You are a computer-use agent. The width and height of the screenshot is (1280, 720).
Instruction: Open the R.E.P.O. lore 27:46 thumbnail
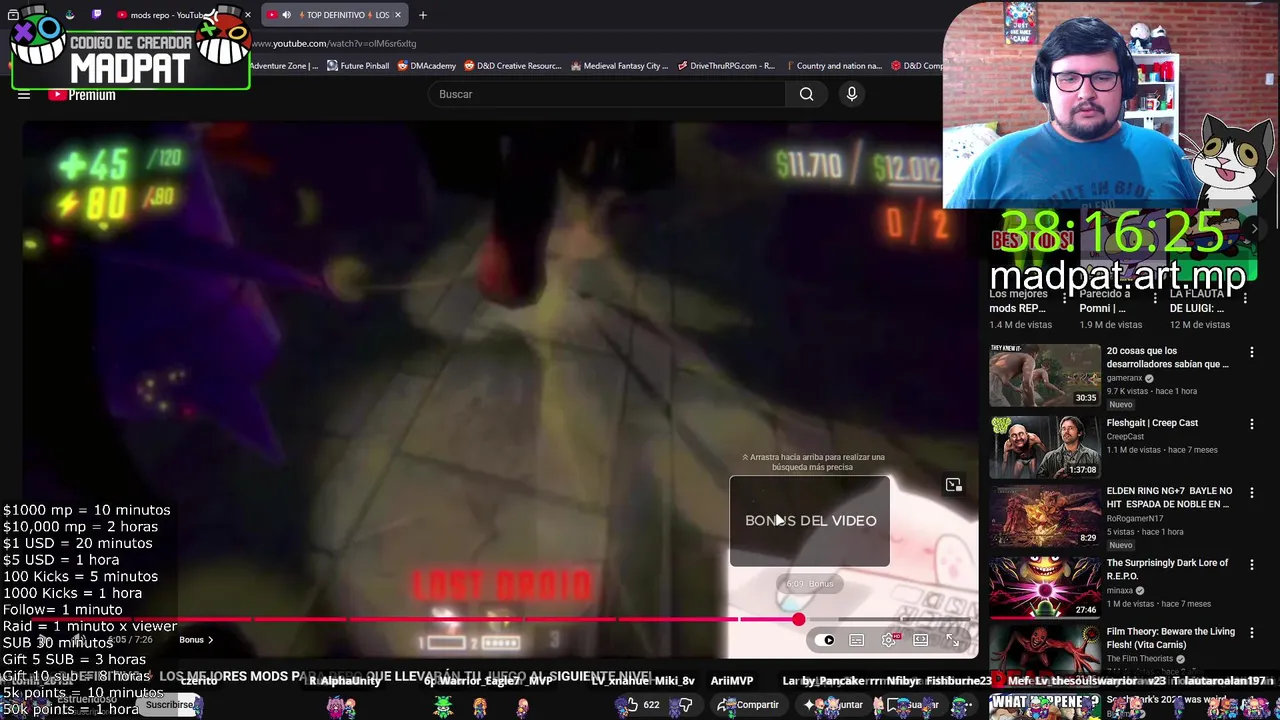[x=1044, y=587]
